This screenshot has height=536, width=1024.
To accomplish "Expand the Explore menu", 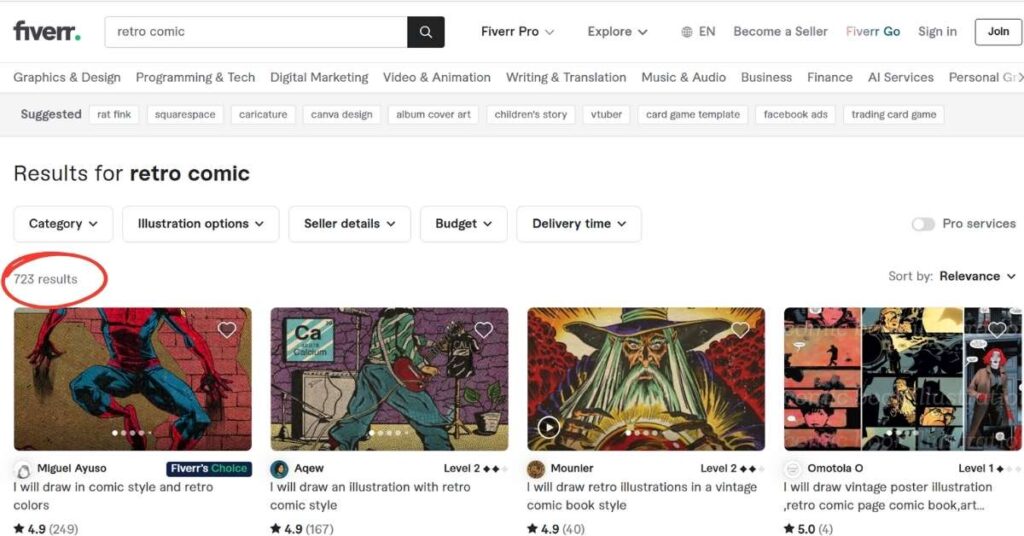I will tap(617, 31).
